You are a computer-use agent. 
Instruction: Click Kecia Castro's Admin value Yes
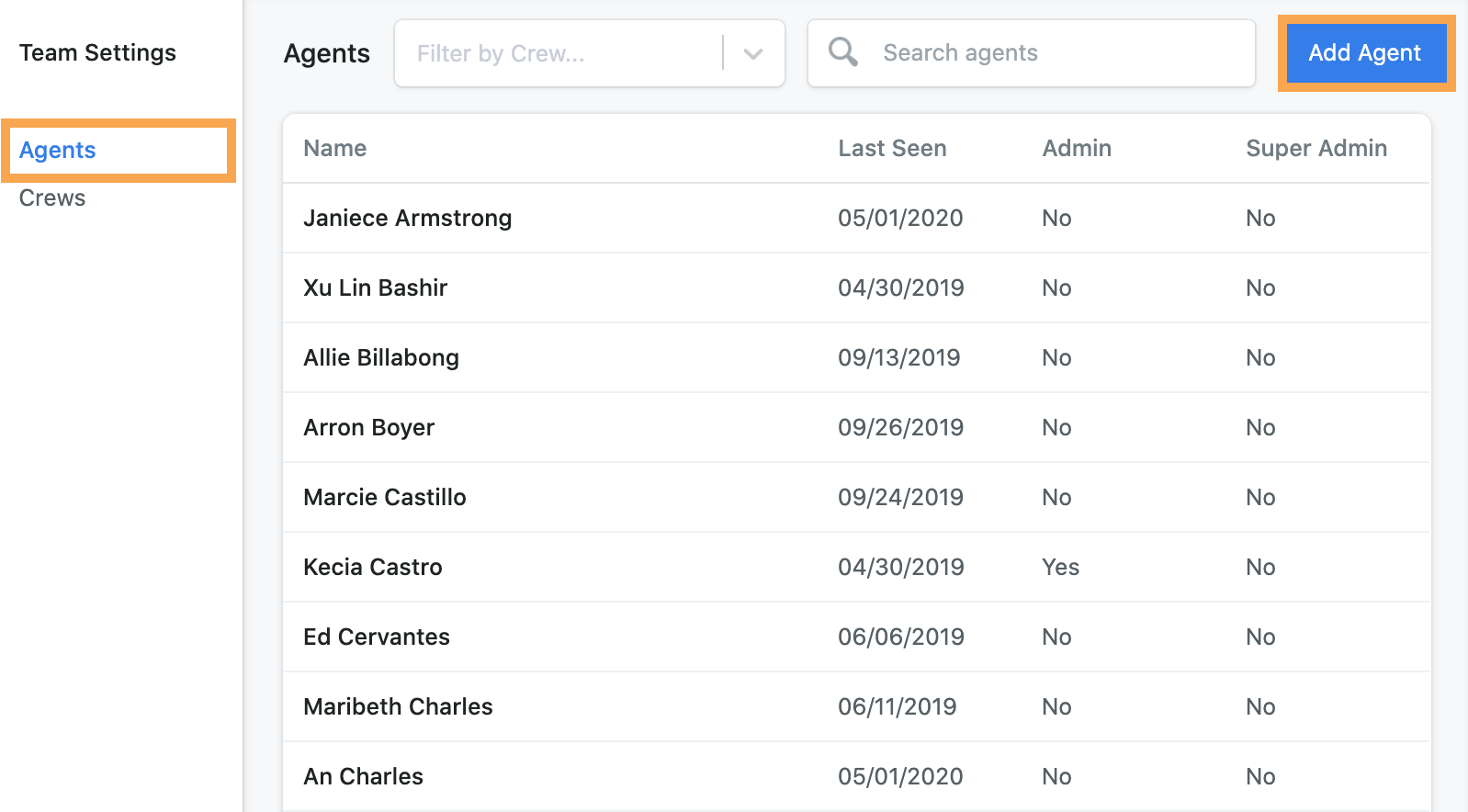pyautogui.click(x=1061, y=567)
